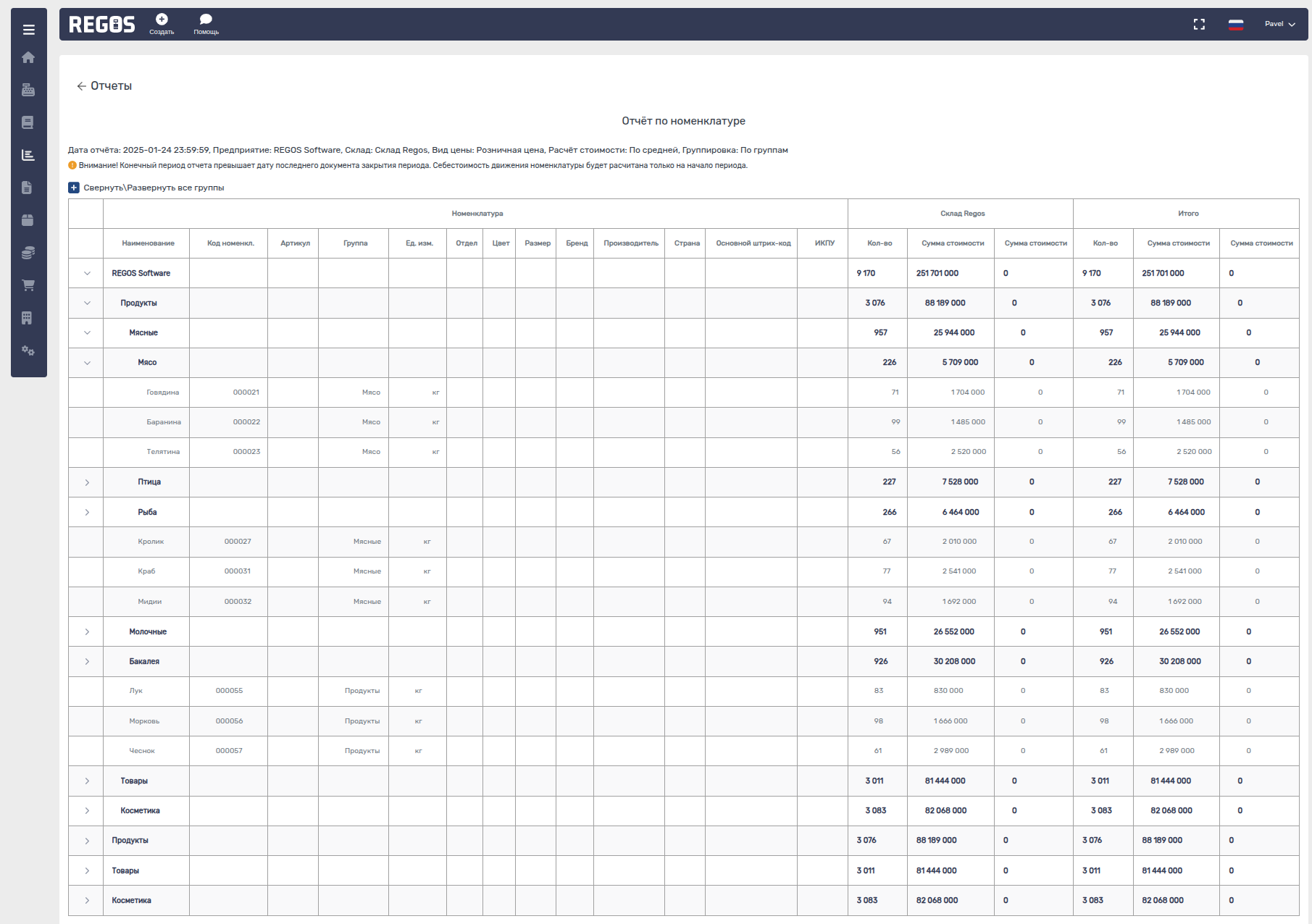Click the Говядина item row name
This screenshot has width=1312, height=924.
click(x=162, y=392)
